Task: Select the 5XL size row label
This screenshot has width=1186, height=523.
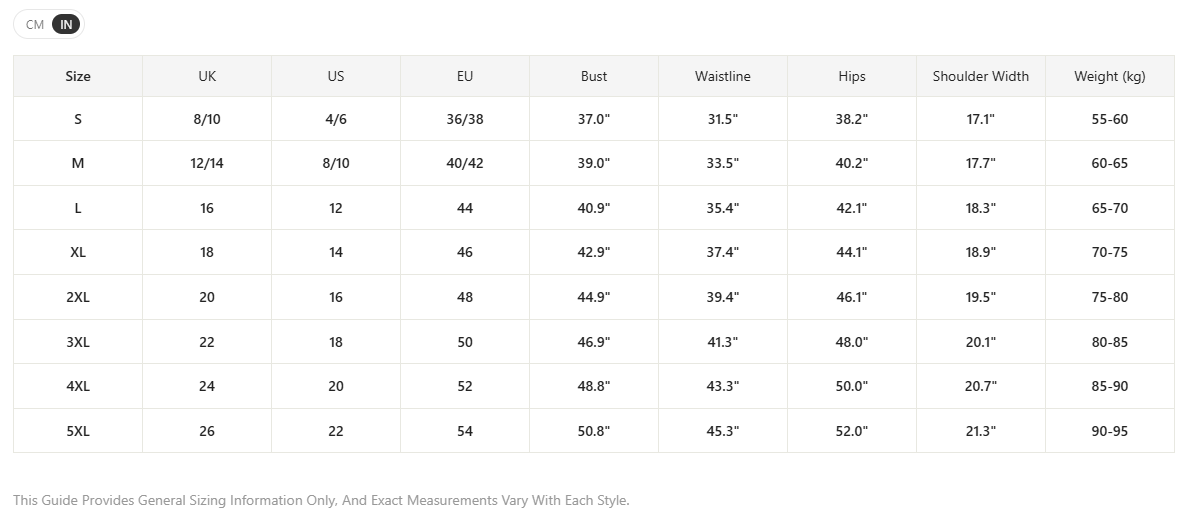Action: [78, 431]
